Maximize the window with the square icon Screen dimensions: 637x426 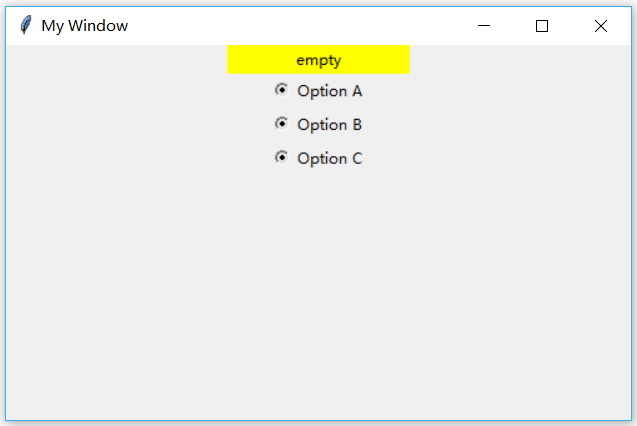(x=542, y=26)
